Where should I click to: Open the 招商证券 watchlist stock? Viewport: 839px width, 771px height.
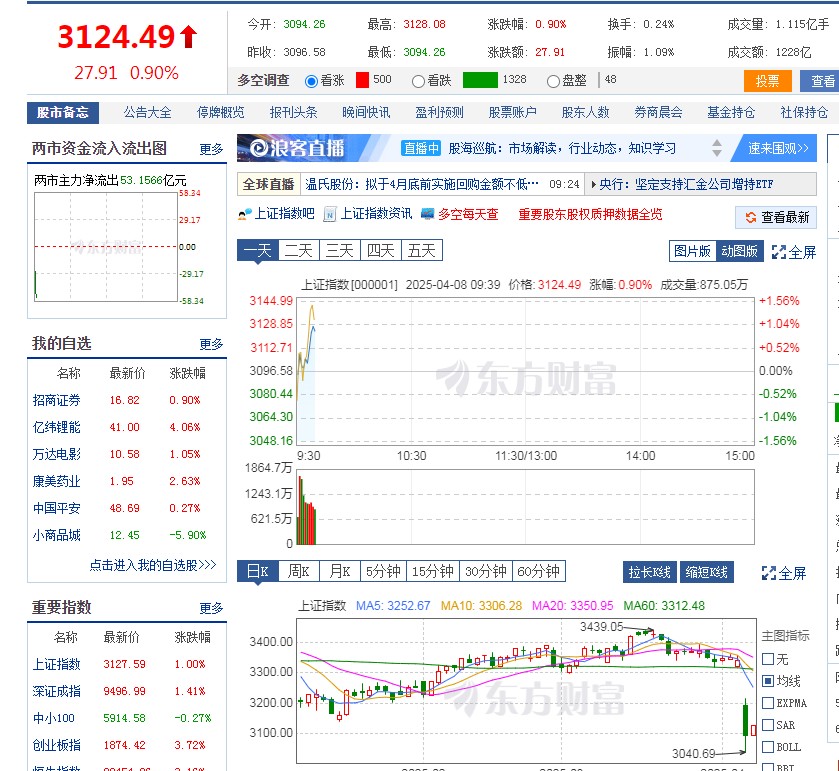click(x=57, y=400)
